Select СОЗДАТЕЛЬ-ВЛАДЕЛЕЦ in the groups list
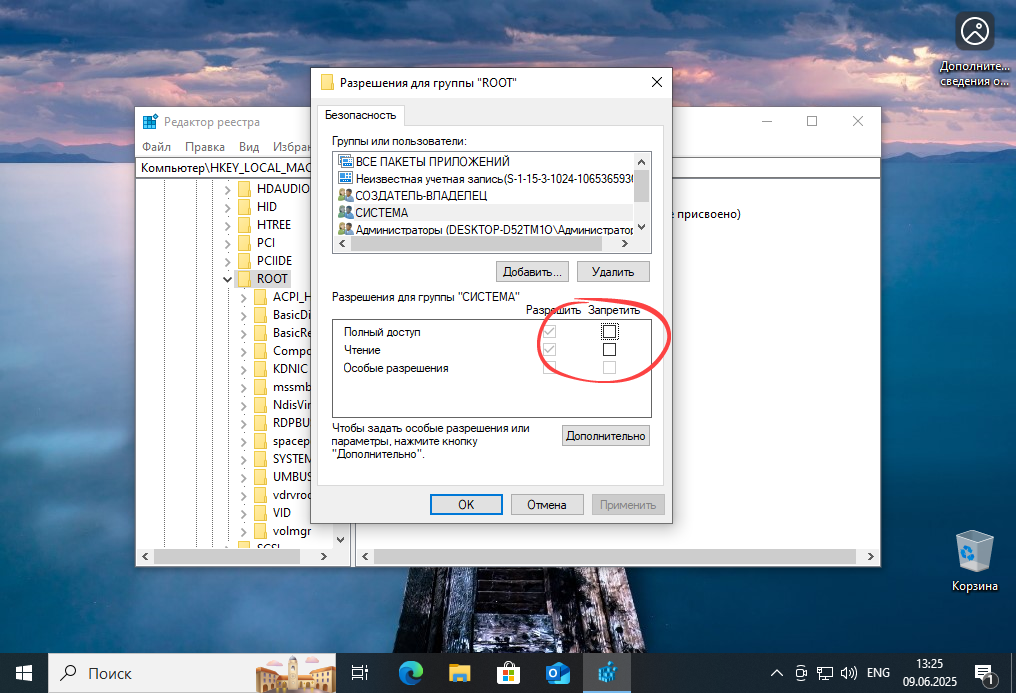The image size is (1016, 693). 404,195
